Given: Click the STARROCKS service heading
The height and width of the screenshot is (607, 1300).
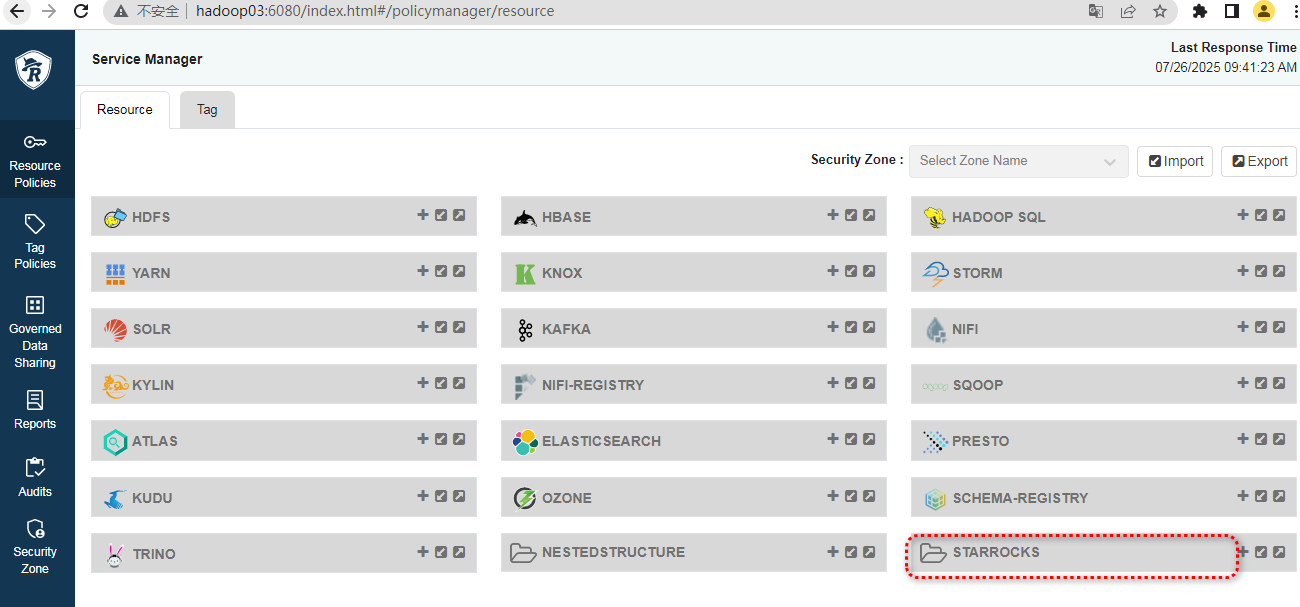Looking at the screenshot, I should (x=996, y=552).
